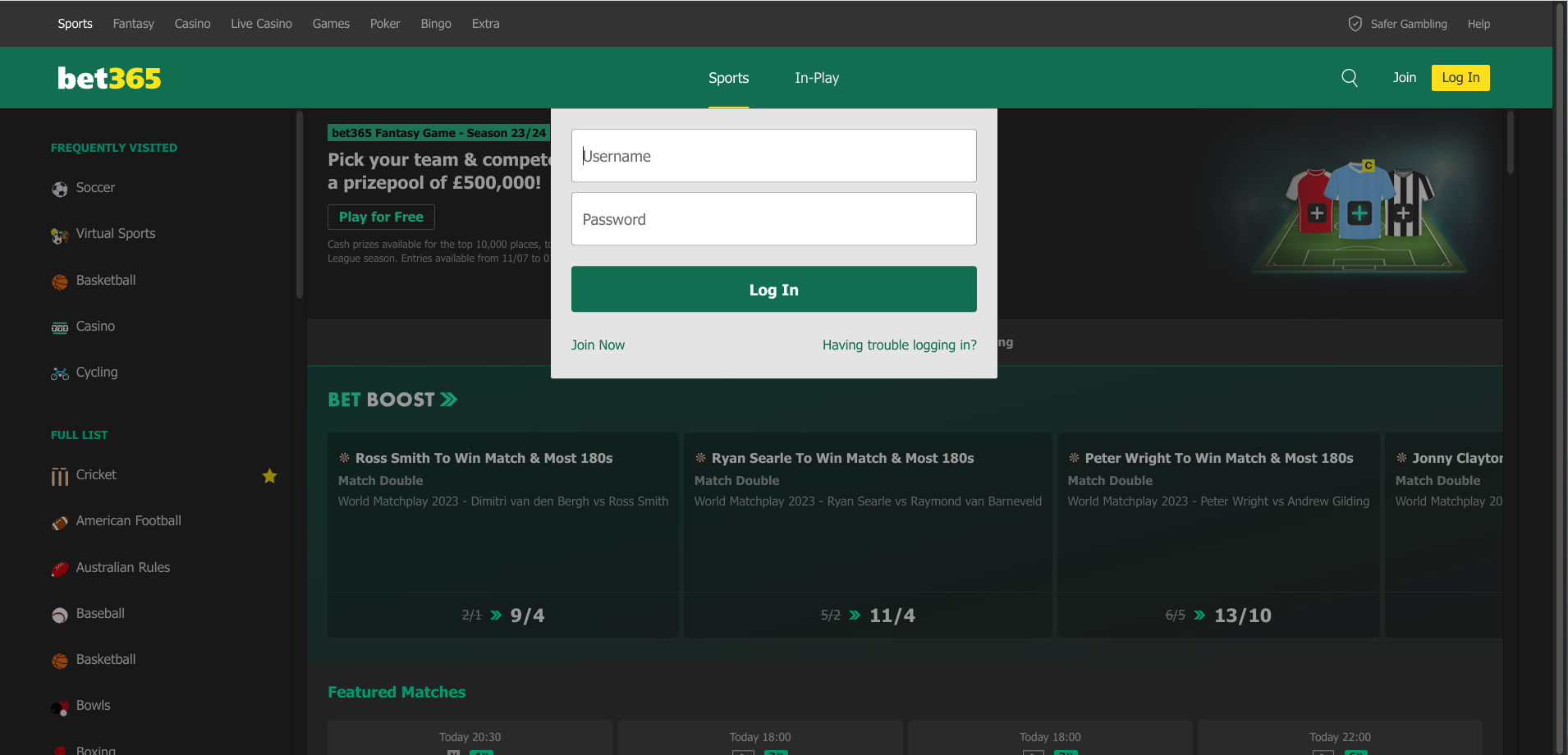The height and width of the screenshot is (755, 1568).
Task: Open the Poker menu item
Action: point(385,24)
